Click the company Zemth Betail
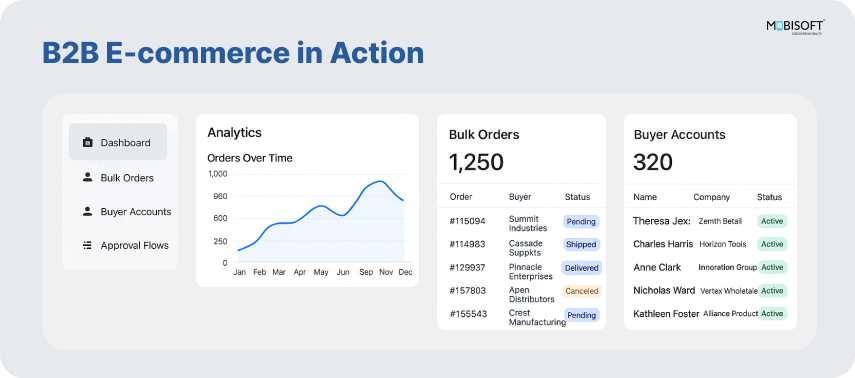Screen dimensions: 855x378 tap(720, 221)
